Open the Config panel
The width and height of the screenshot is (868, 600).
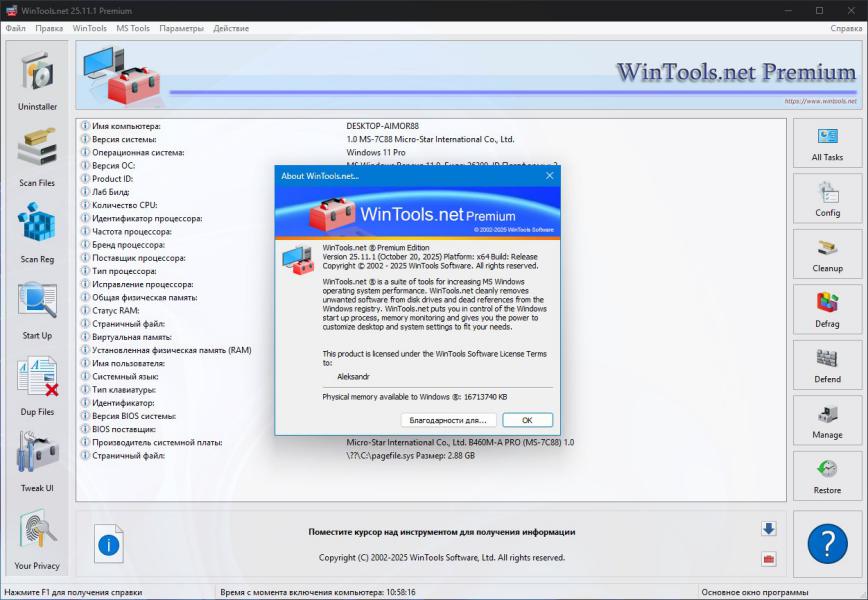point(827,199)
